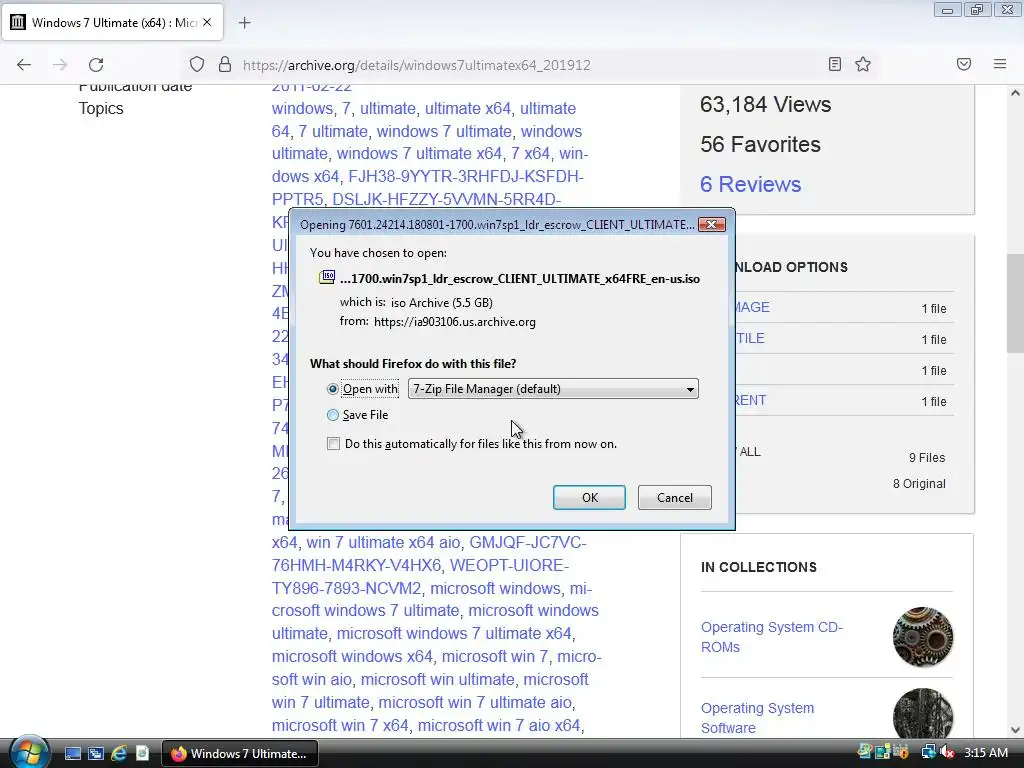Click the '8 Original' text
This screenshot has height=768, width=1024.
919,484
